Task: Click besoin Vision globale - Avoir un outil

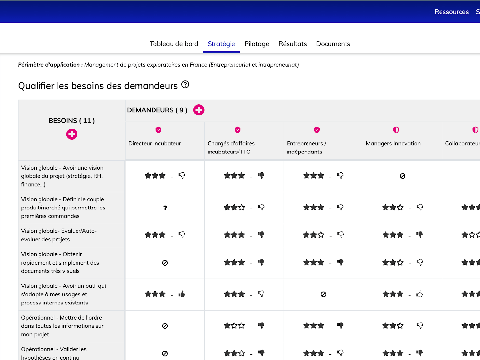Action: point(63,294)
